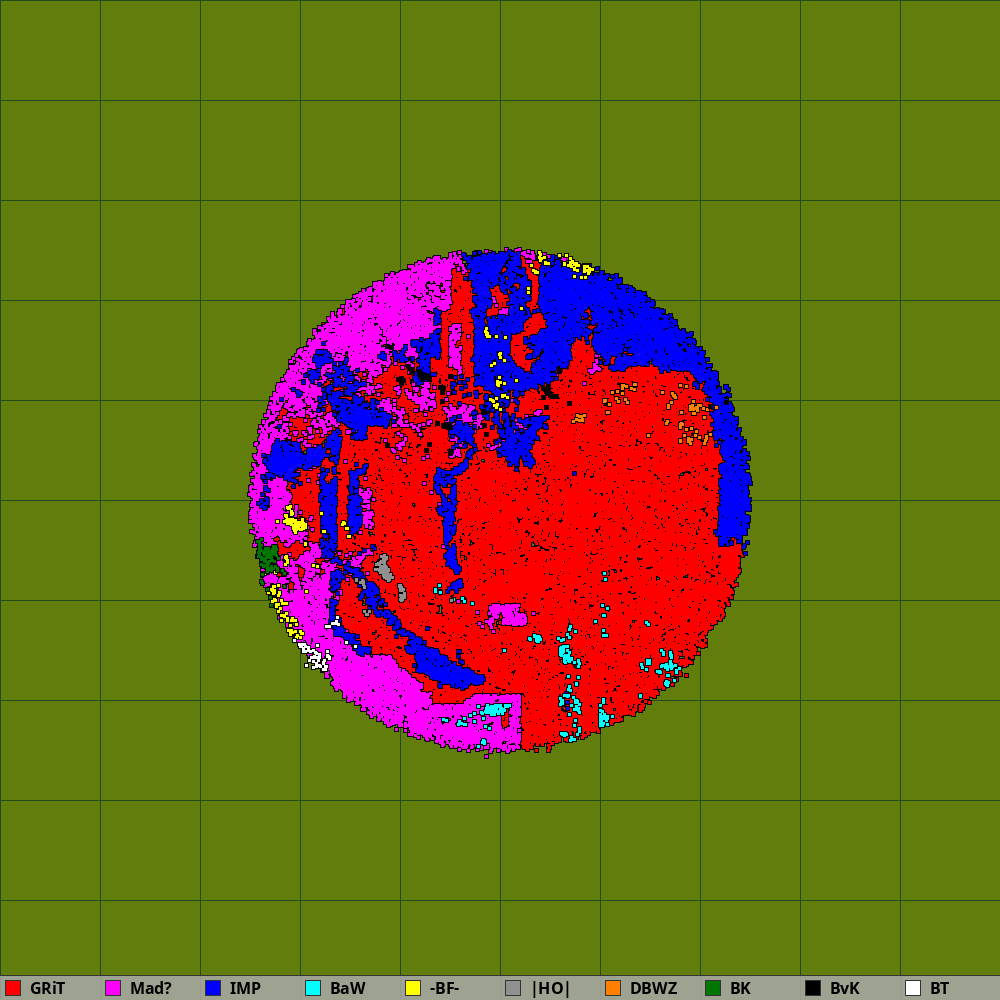
Task: Select the IMP legend label
Action: pyautogui.click(x=245, y=988)
